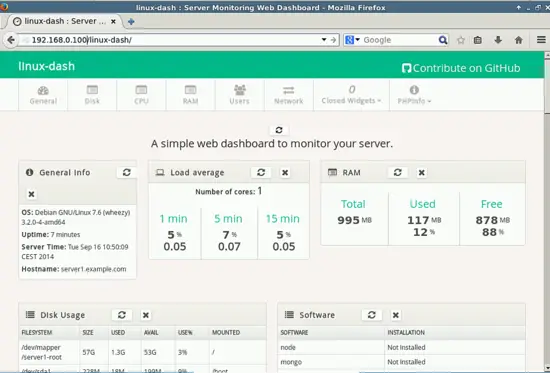Open a new tab with the plus button
550x373 pixels.
131,21
